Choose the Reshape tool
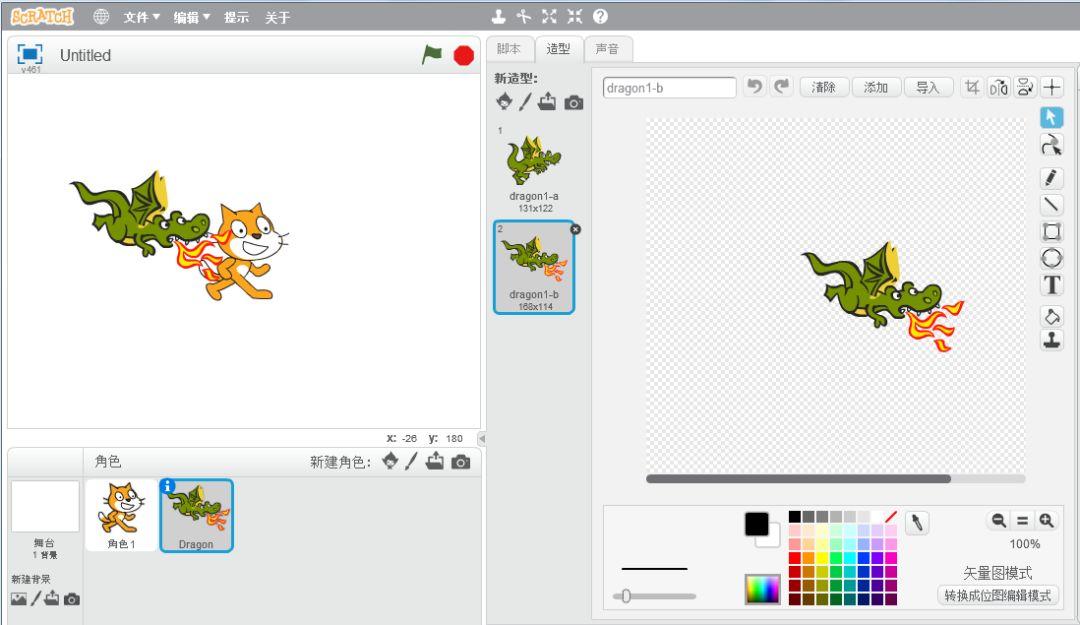 (x=1051, y=145)
